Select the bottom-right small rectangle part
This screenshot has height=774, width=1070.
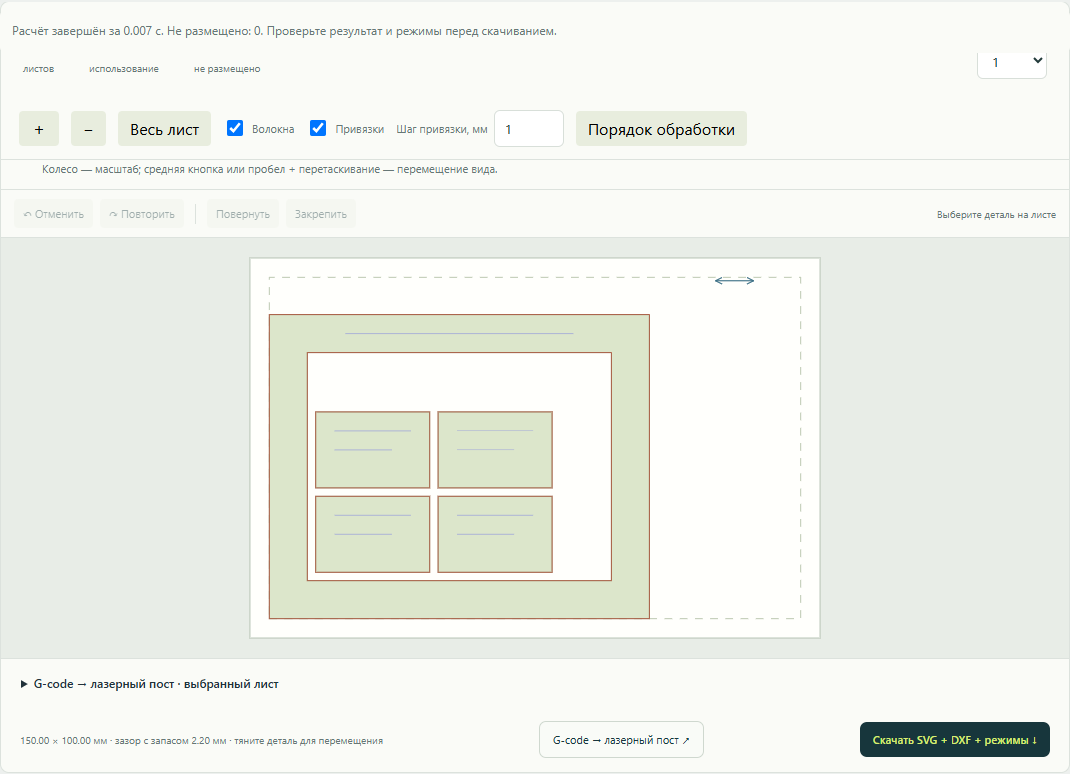495,534
